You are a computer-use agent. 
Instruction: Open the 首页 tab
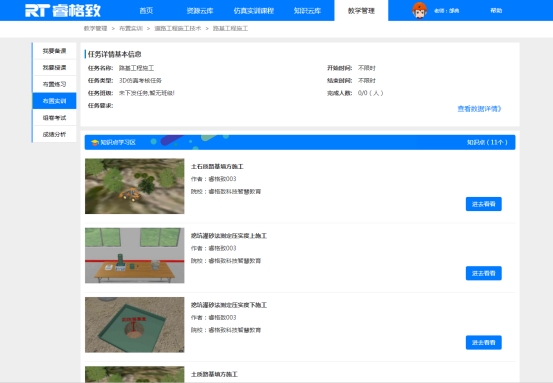point(146,11)
